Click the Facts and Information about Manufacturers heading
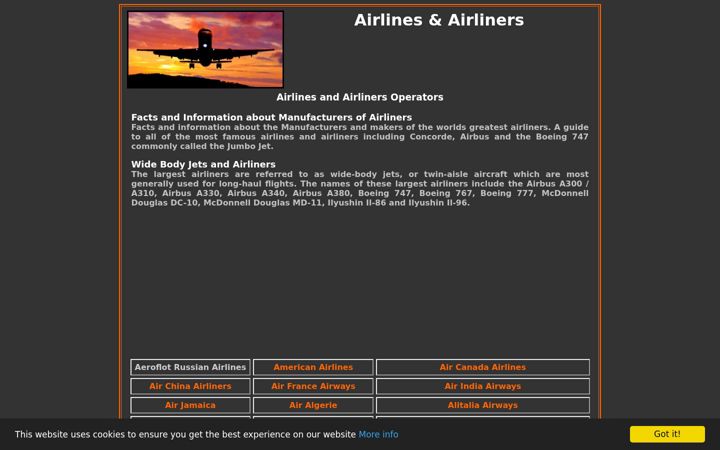 coord(271,117)
